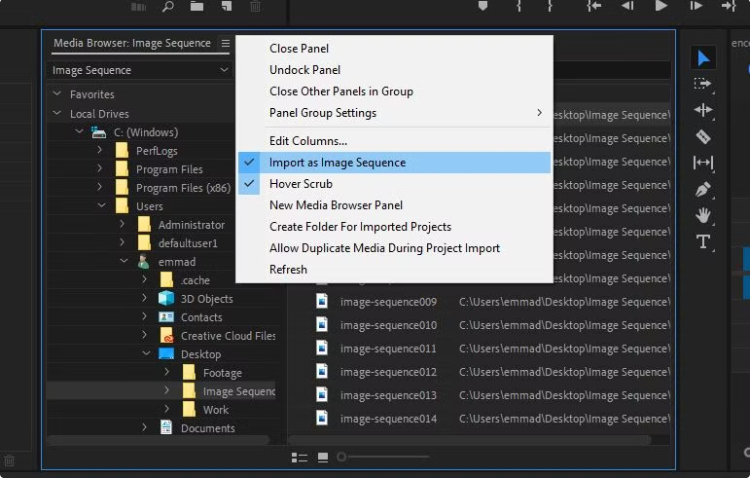Expand the Administrator folder

pos(122,224)
